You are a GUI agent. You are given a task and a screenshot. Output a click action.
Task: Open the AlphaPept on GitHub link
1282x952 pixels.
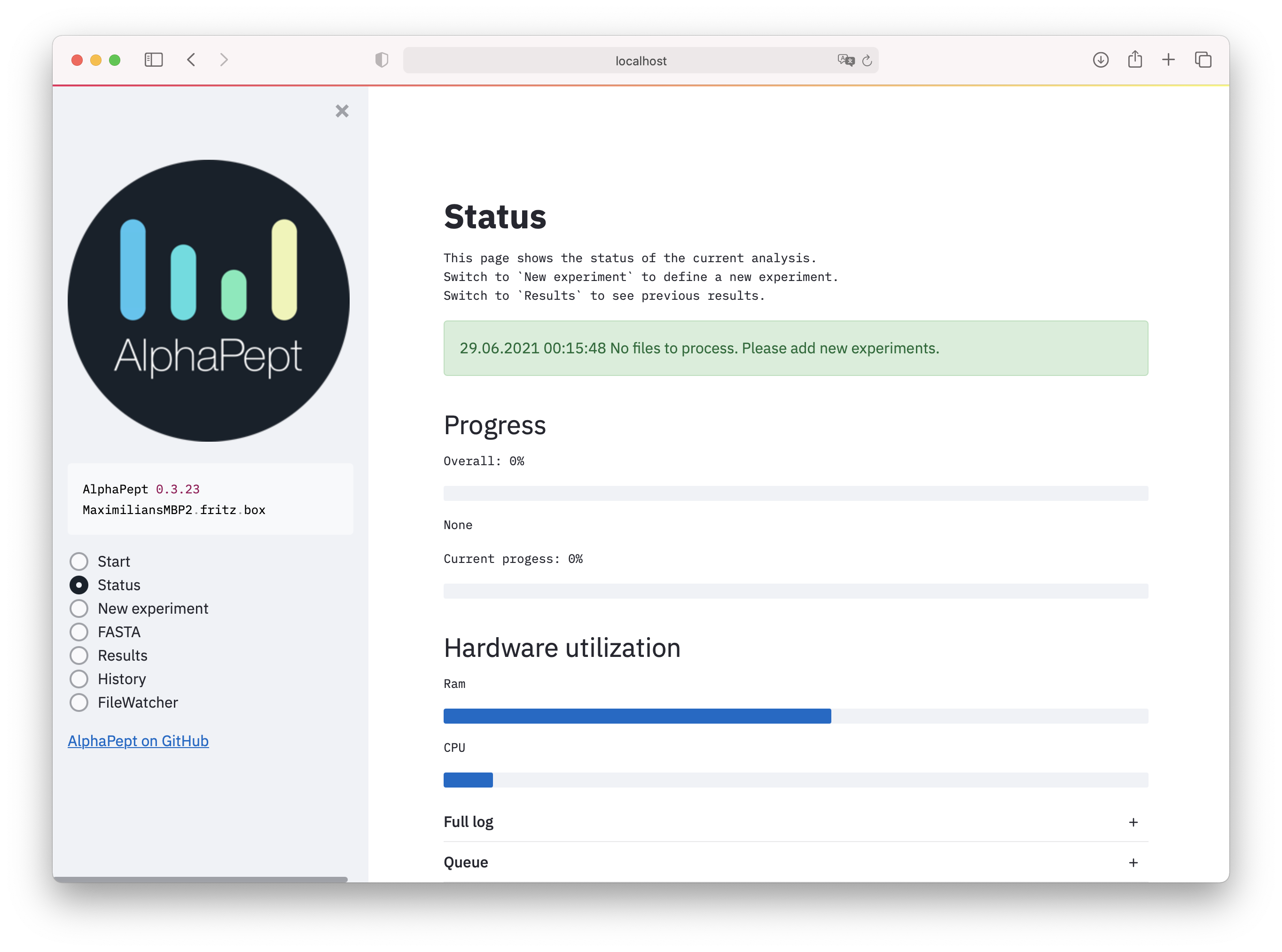tap(138, 741)
